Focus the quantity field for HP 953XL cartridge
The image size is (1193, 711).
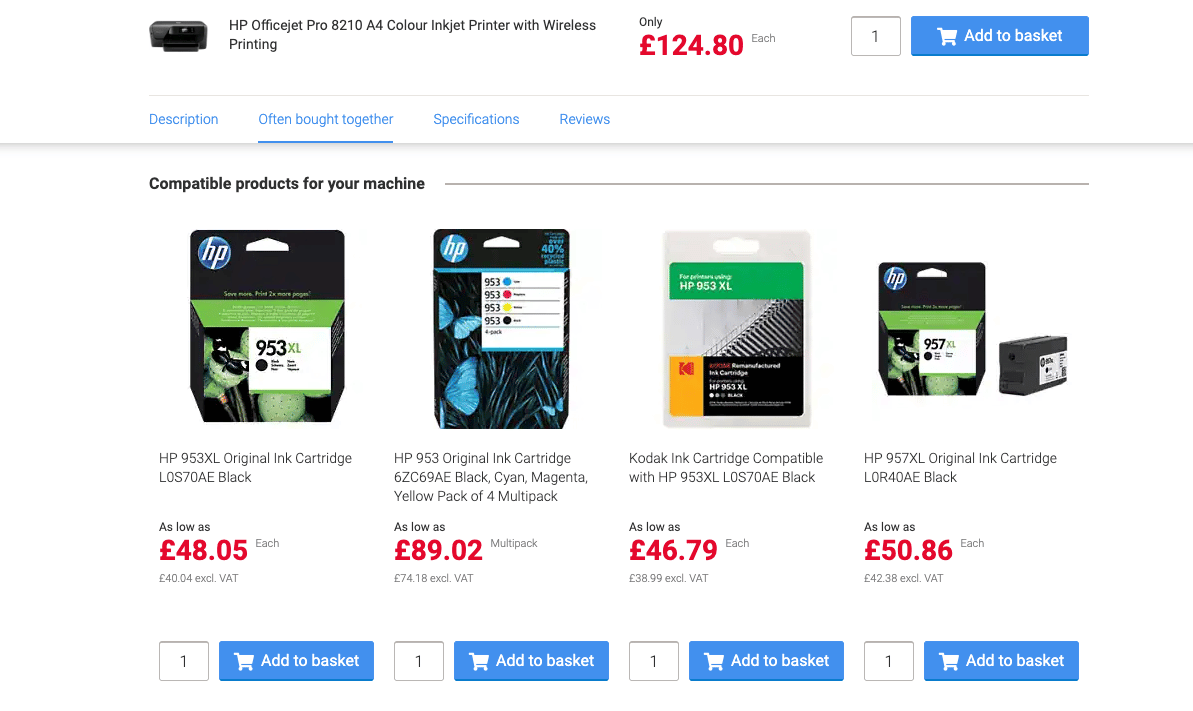click(x=184, y=661)
